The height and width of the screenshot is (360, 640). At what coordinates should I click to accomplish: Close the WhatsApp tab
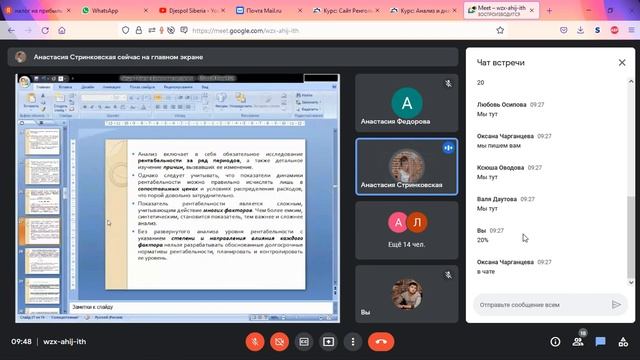(x=146, y=11)
